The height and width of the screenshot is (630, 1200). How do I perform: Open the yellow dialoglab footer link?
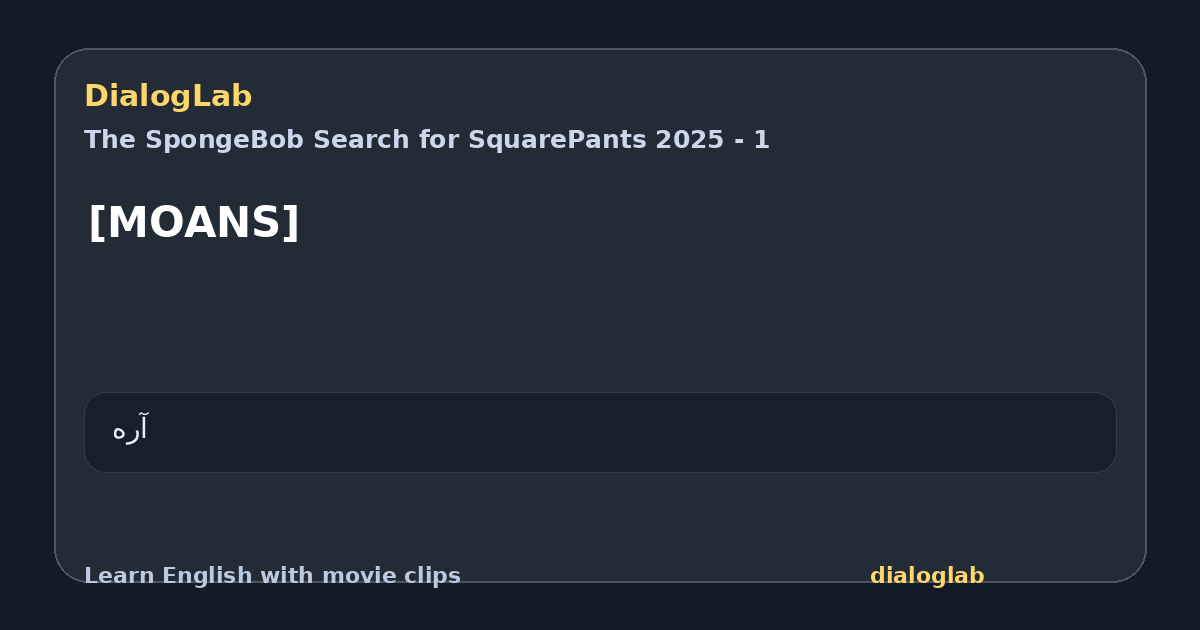927,576
